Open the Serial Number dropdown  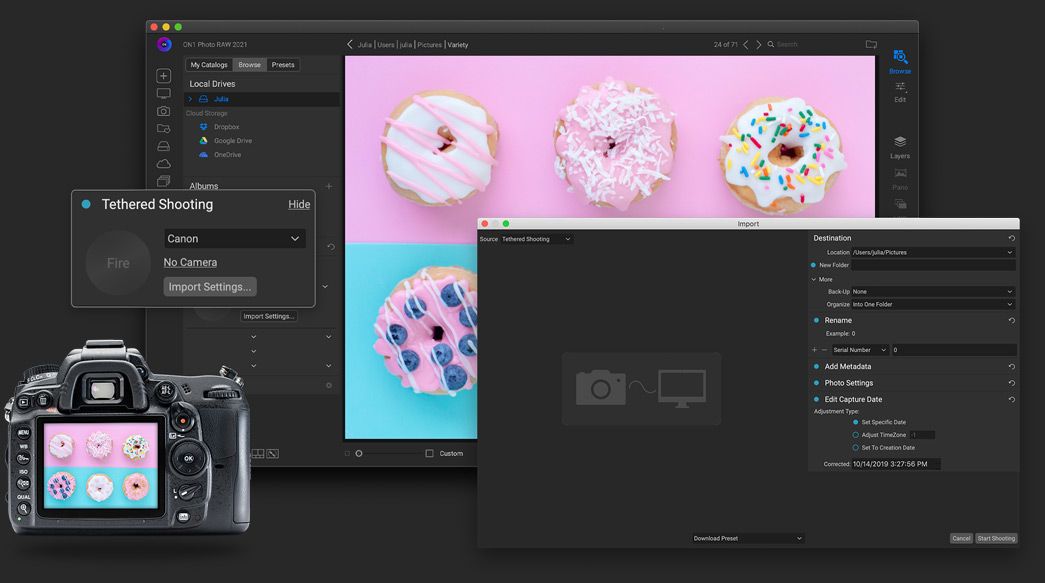pyautogui.click(x=860, y=350)
